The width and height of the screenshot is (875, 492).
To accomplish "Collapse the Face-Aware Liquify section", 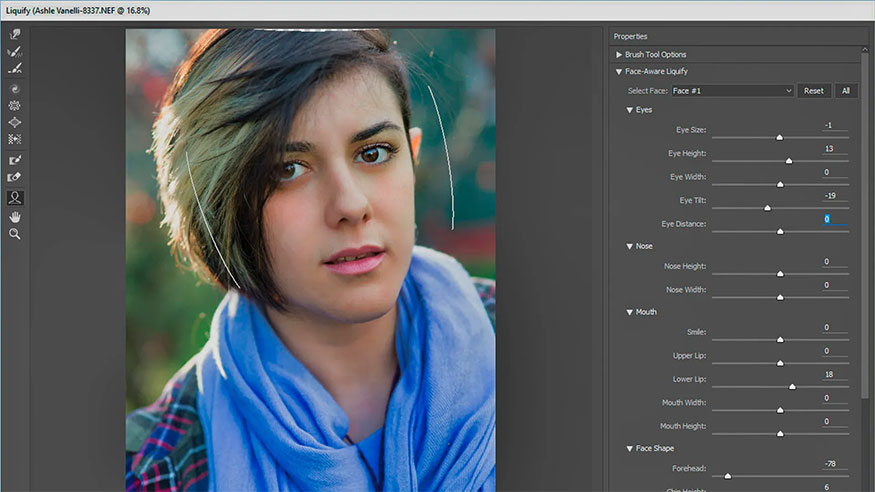I will (620, 72).
